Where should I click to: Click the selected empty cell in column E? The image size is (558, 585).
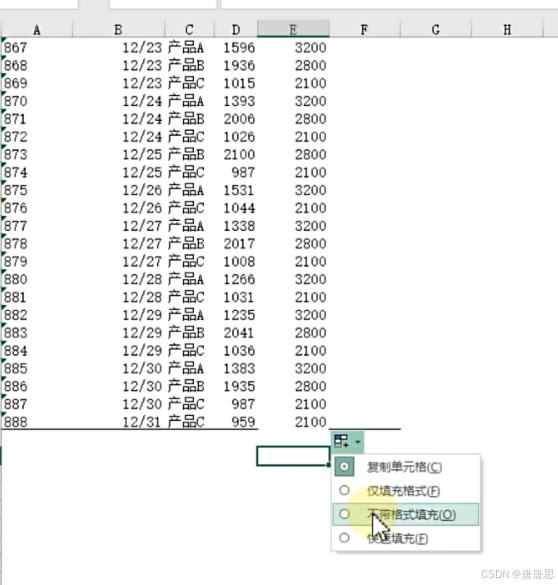(293, 456)
